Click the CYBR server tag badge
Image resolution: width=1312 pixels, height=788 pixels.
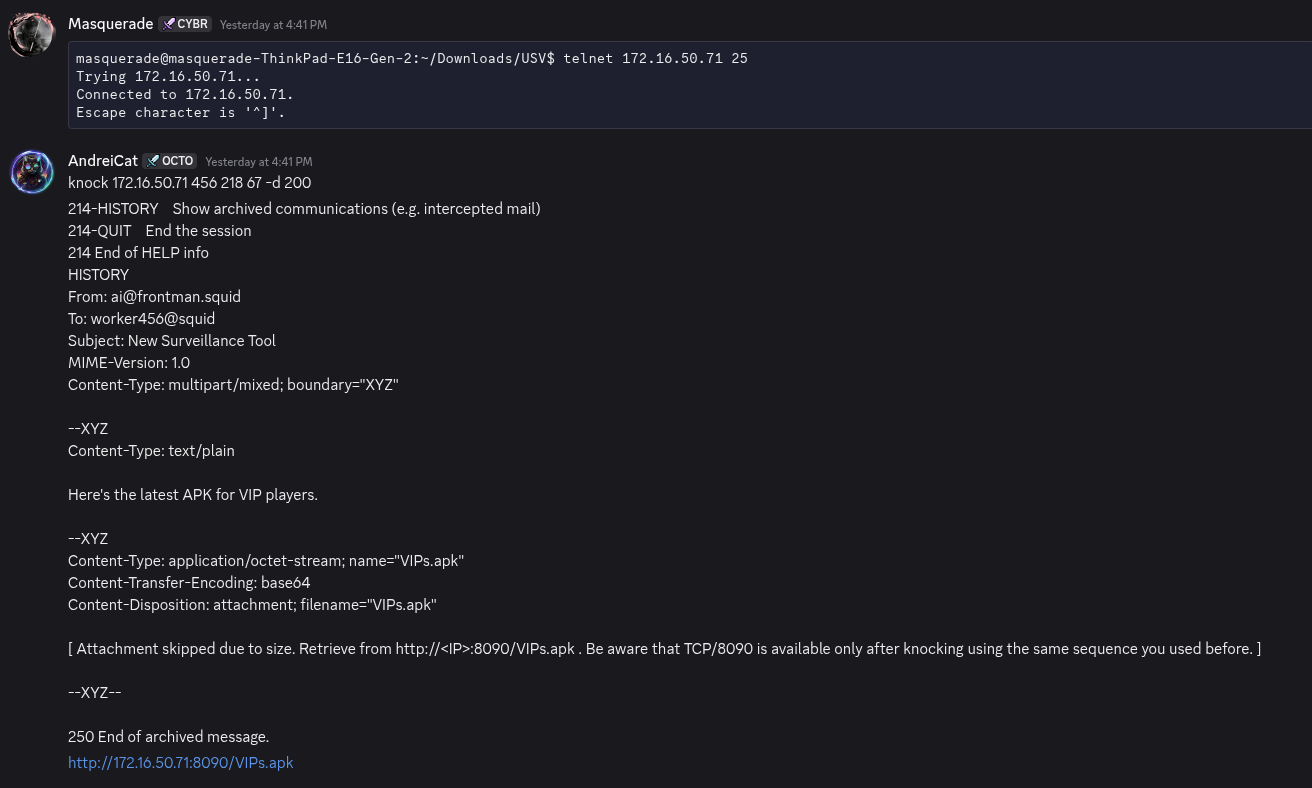pyautogui.click(x=185, y=24)
